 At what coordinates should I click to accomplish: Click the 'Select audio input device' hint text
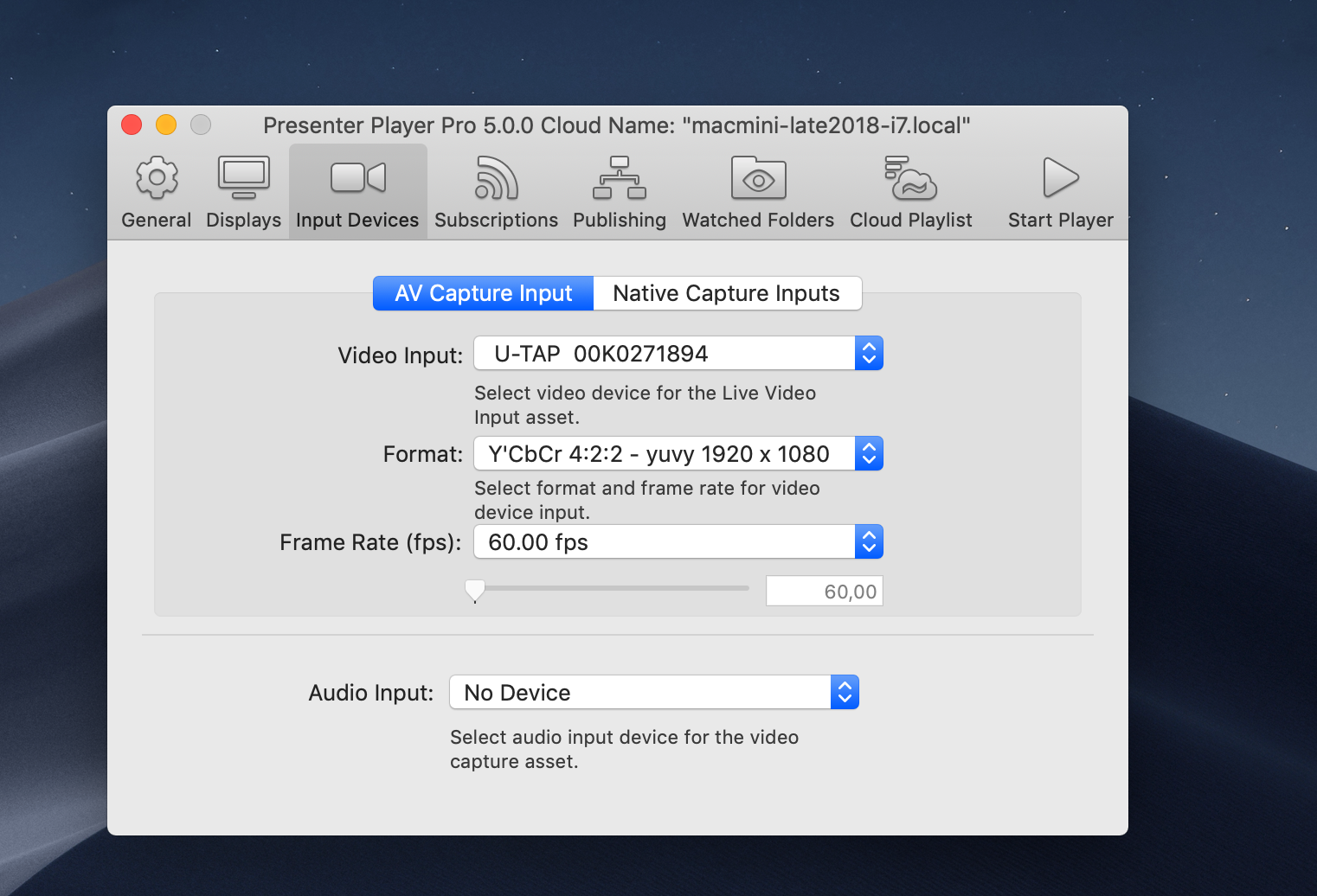coord(624,749)
